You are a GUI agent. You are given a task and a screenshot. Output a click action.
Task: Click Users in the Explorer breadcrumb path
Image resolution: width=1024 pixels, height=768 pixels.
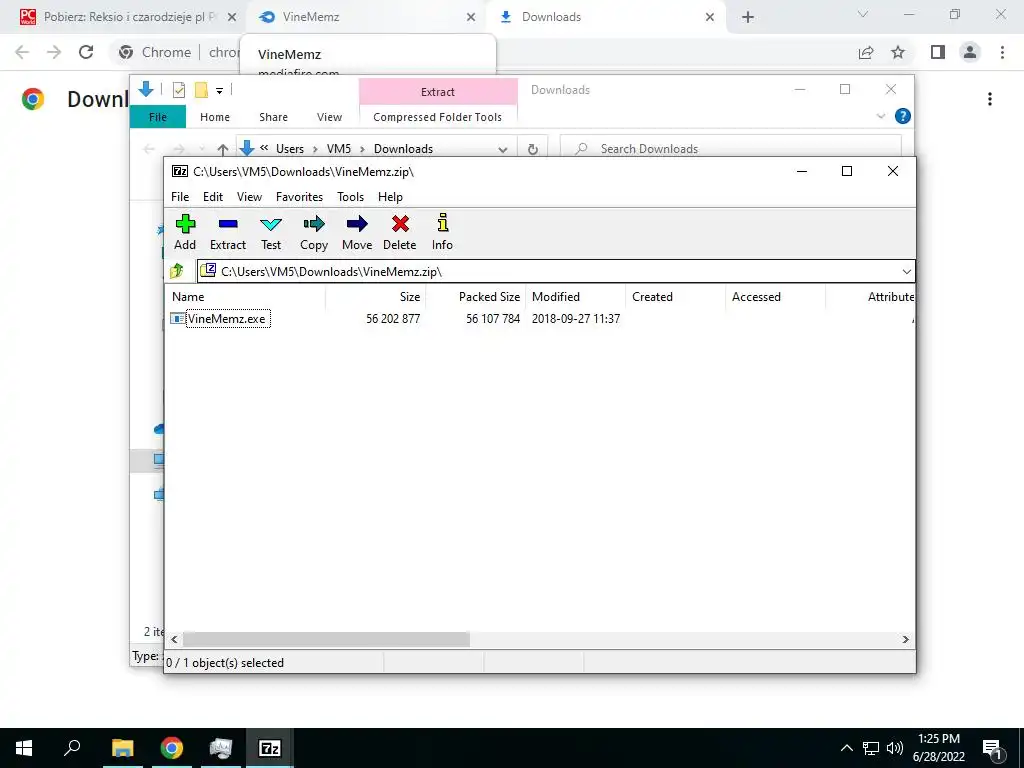tap(290, 149)
